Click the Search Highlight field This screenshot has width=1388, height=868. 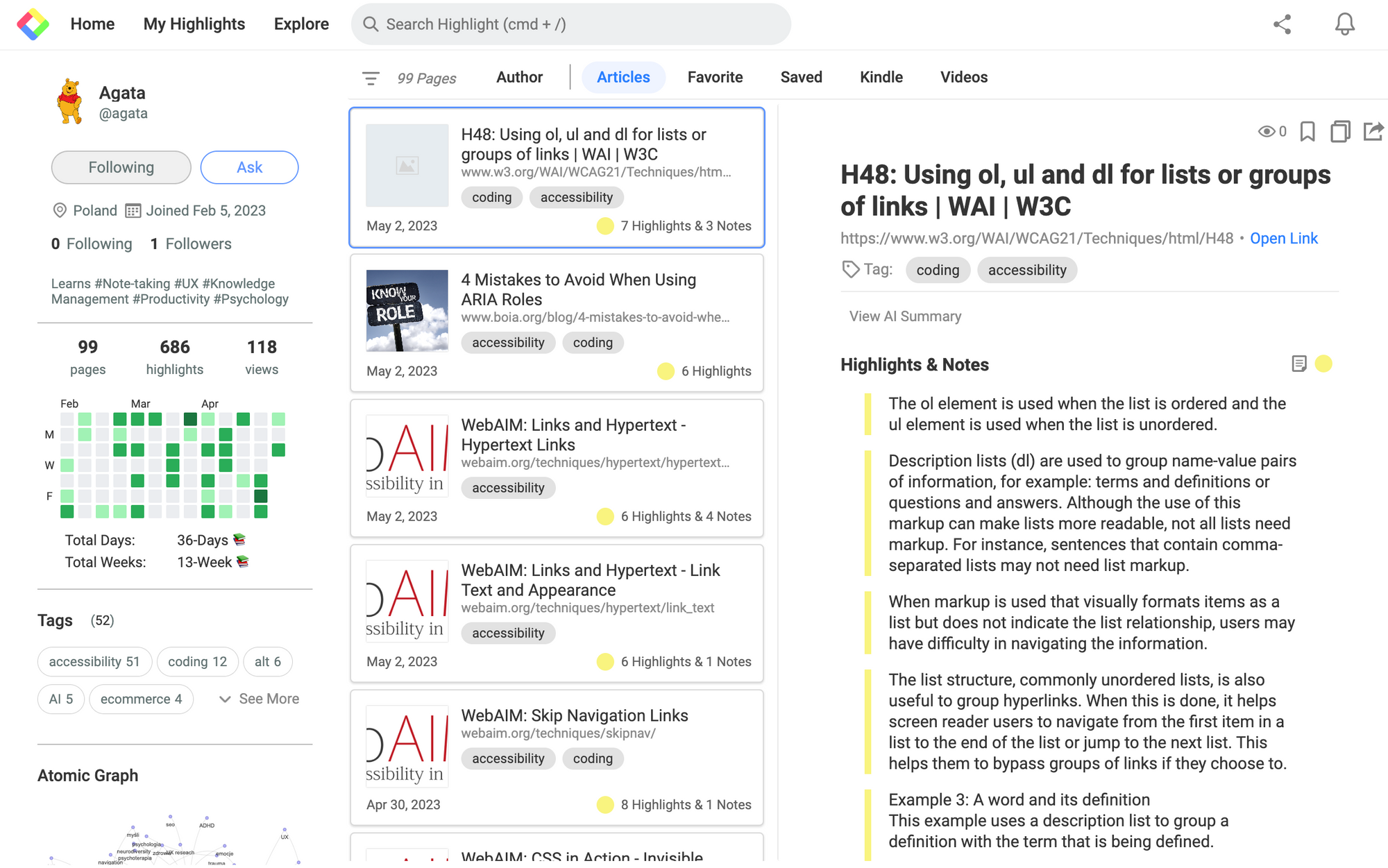pos(570,24)
